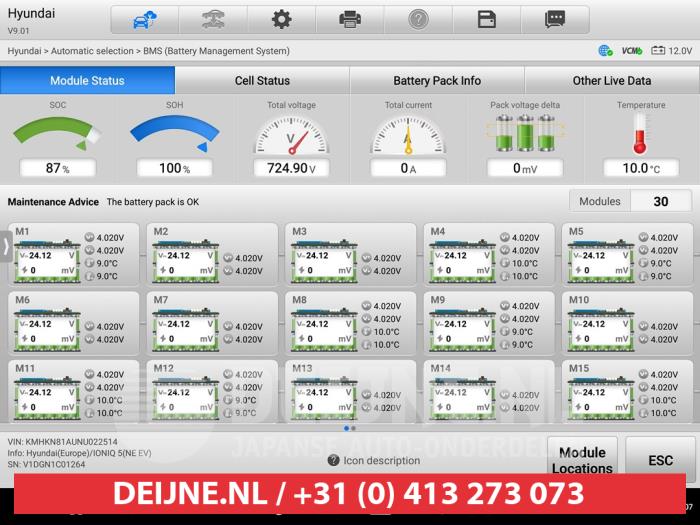700x525 pixels.
Task: Click 'The battery pack is OK' text
Action: click(x=153, y=202)
